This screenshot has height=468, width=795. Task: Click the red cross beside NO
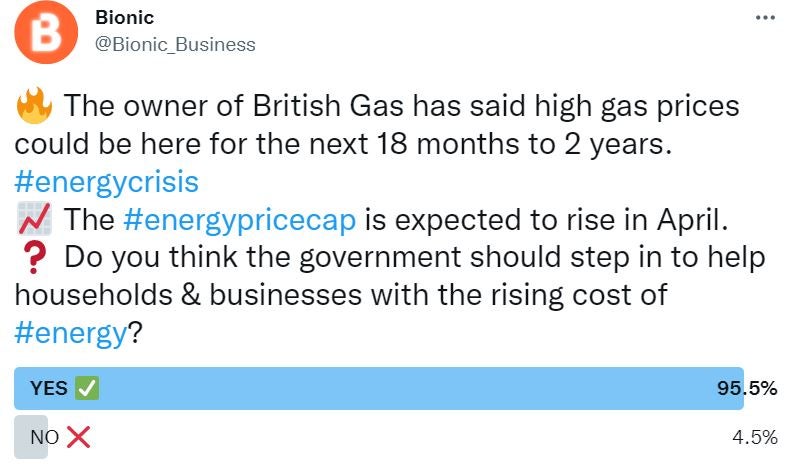(78, 437)
